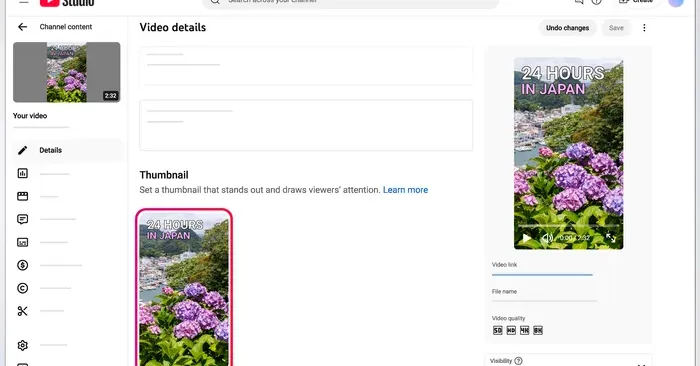Open the Clips scissors icon in sidebar
Image resolution: width=700 pixels, height=366 pixels.
22,311
